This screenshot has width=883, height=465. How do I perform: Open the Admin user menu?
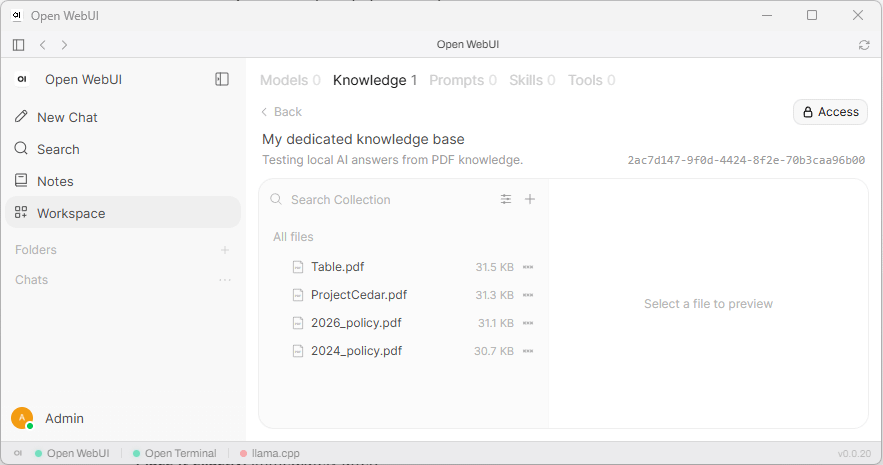click(64, 418)
